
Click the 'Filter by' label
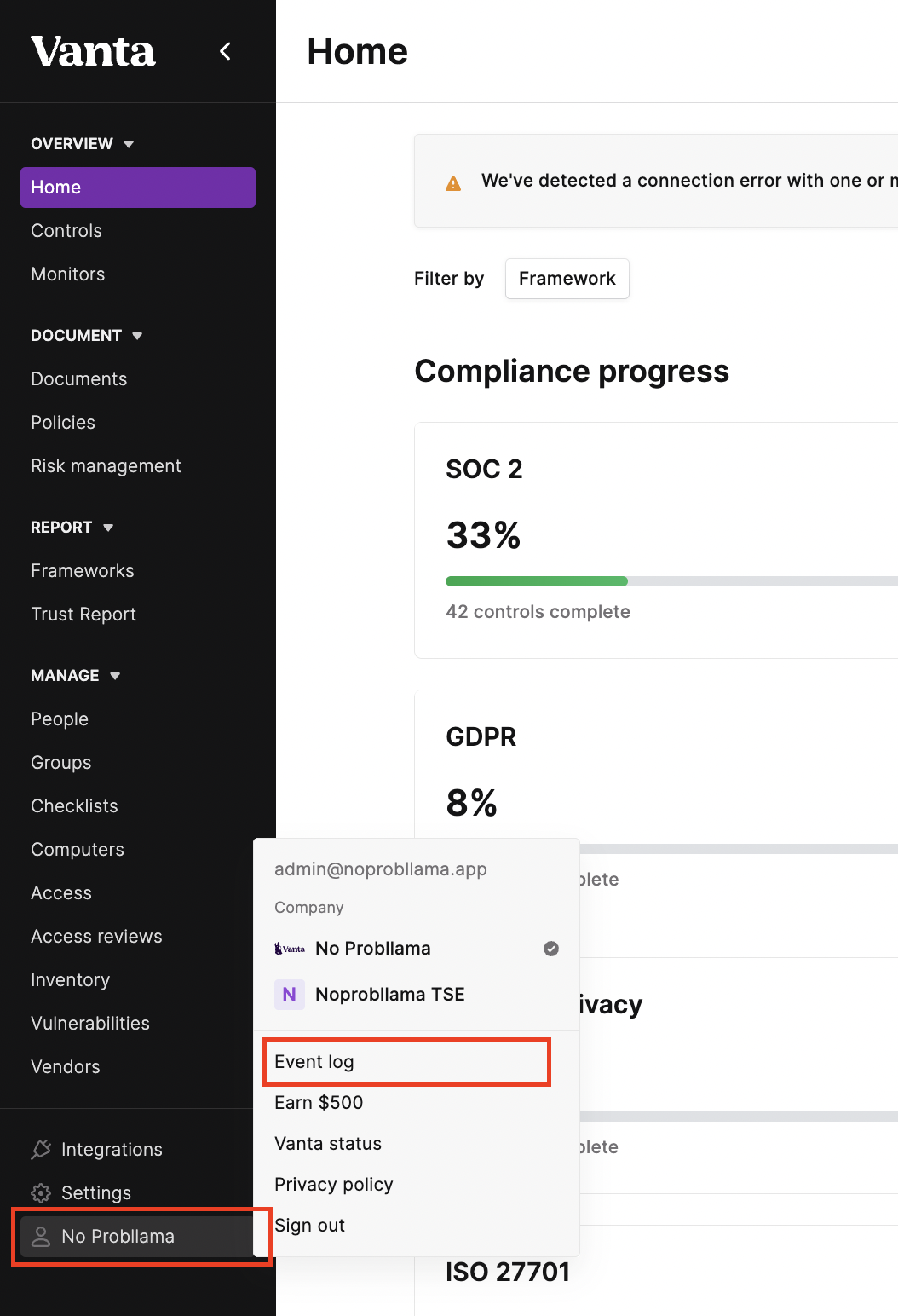coord(449,279)
